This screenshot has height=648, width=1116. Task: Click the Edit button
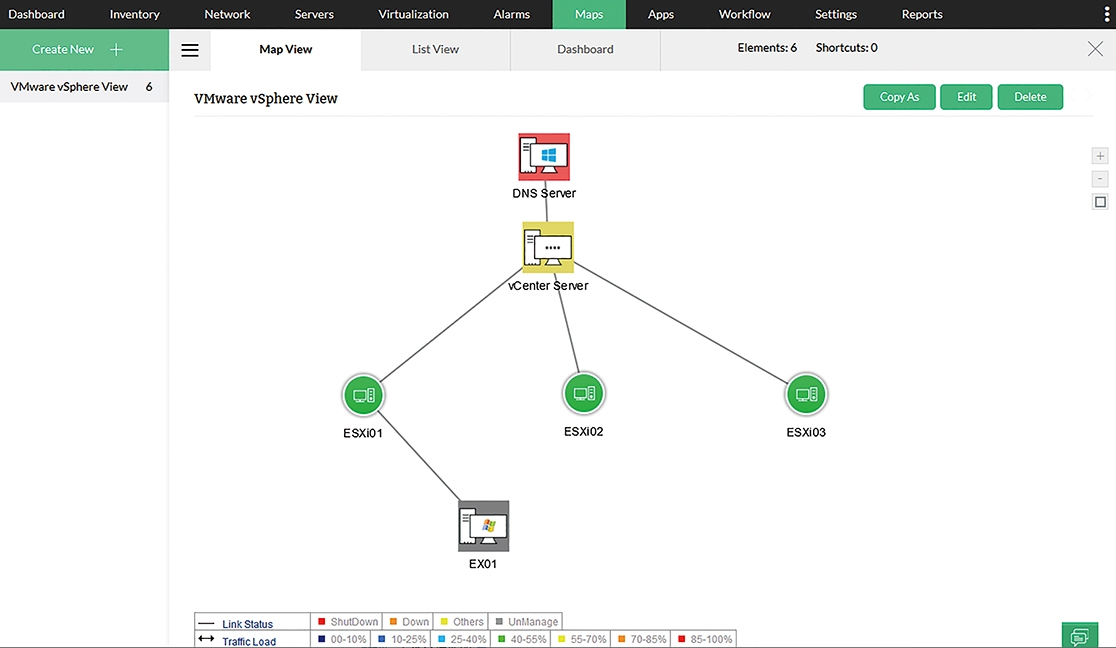pos(967,97)
